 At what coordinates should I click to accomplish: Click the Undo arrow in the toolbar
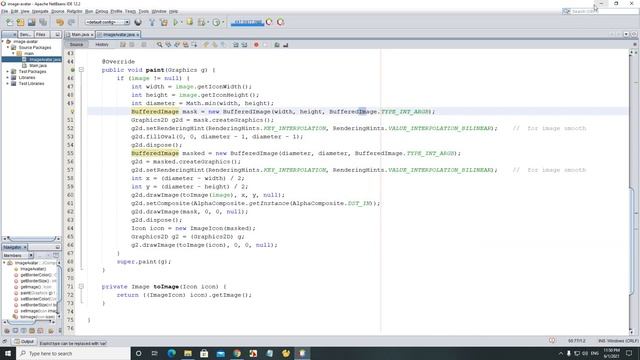click(x=60, y=22)
